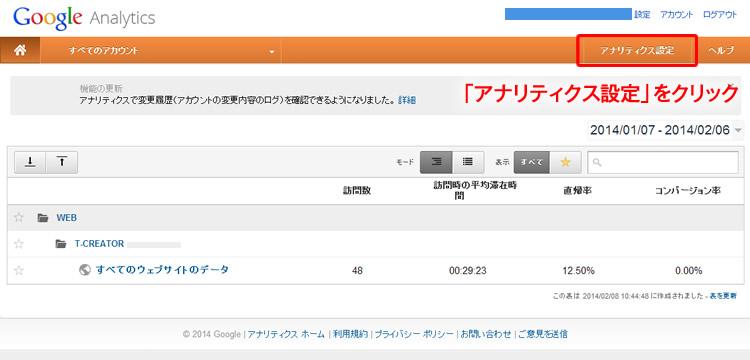Open アナリティクス設定 in the orange bar
The image size is (750, 360).
click(637, 51)
